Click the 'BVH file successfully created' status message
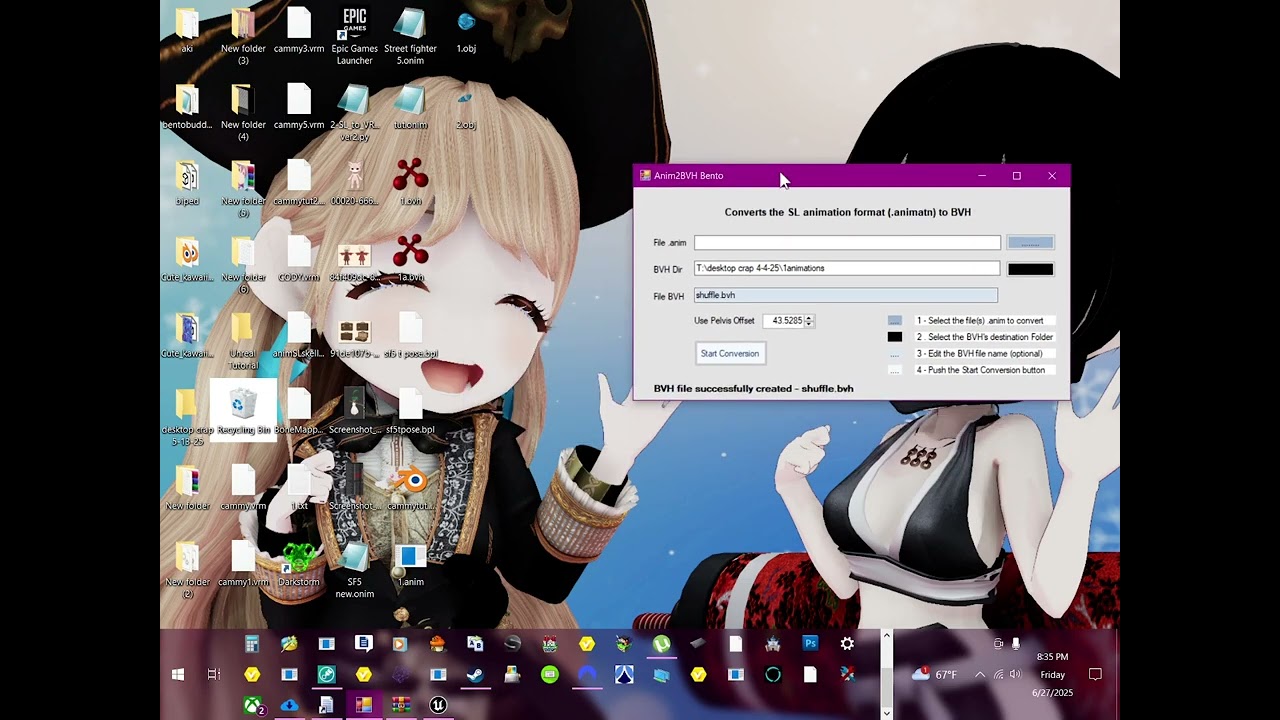1280x720 pixels. [x=753, y=389]
